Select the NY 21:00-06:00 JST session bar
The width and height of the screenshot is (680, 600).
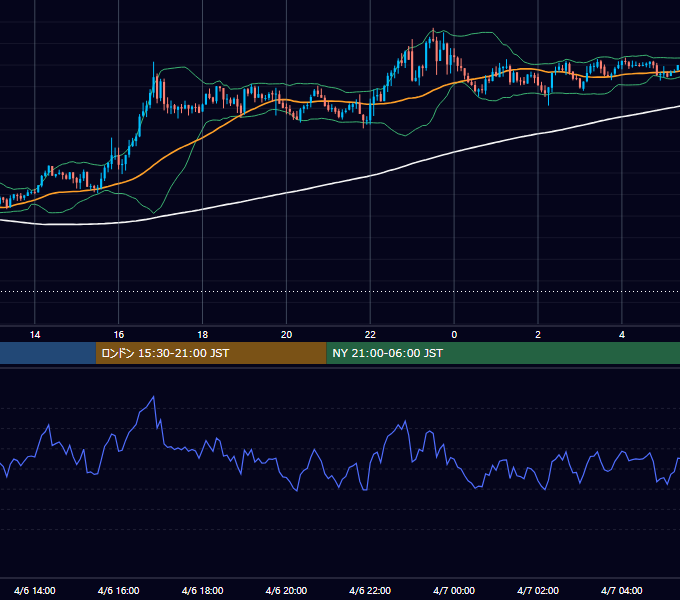[503, 353]
